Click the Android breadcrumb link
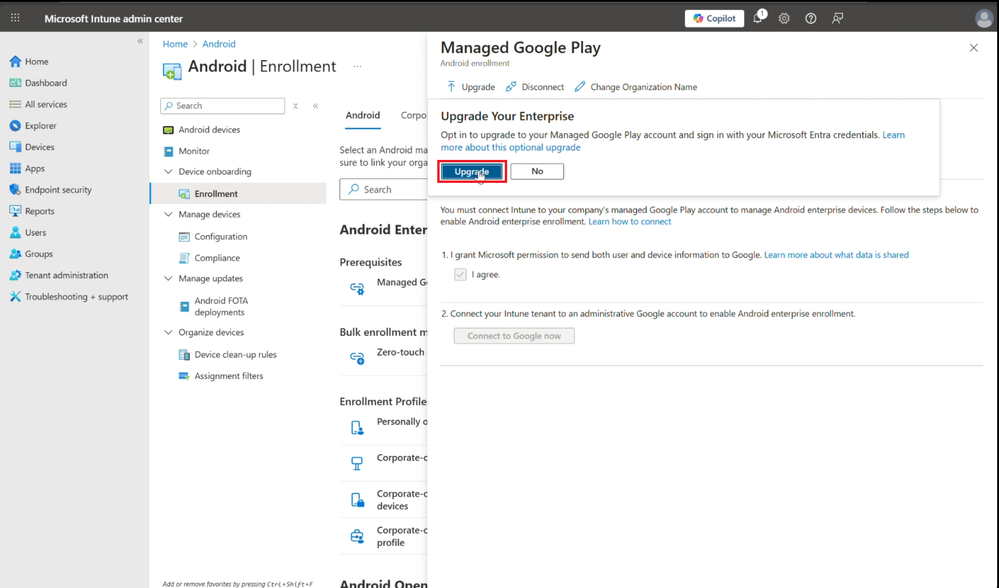 219,44
